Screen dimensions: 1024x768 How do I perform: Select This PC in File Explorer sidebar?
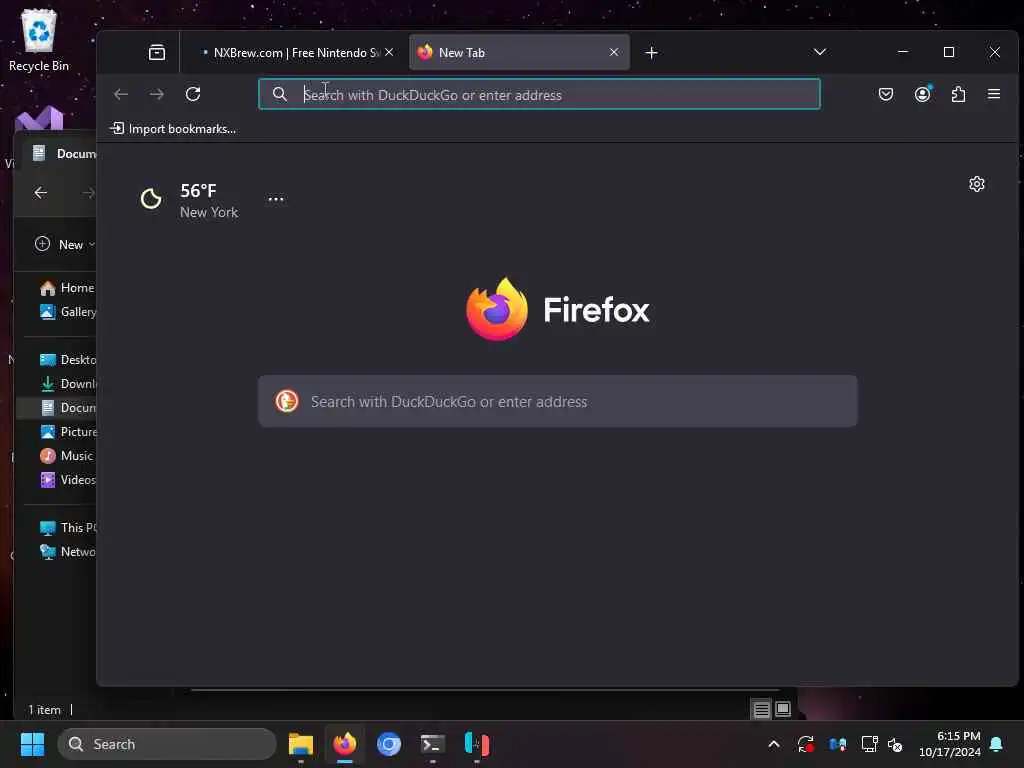[x=68, y=528]
